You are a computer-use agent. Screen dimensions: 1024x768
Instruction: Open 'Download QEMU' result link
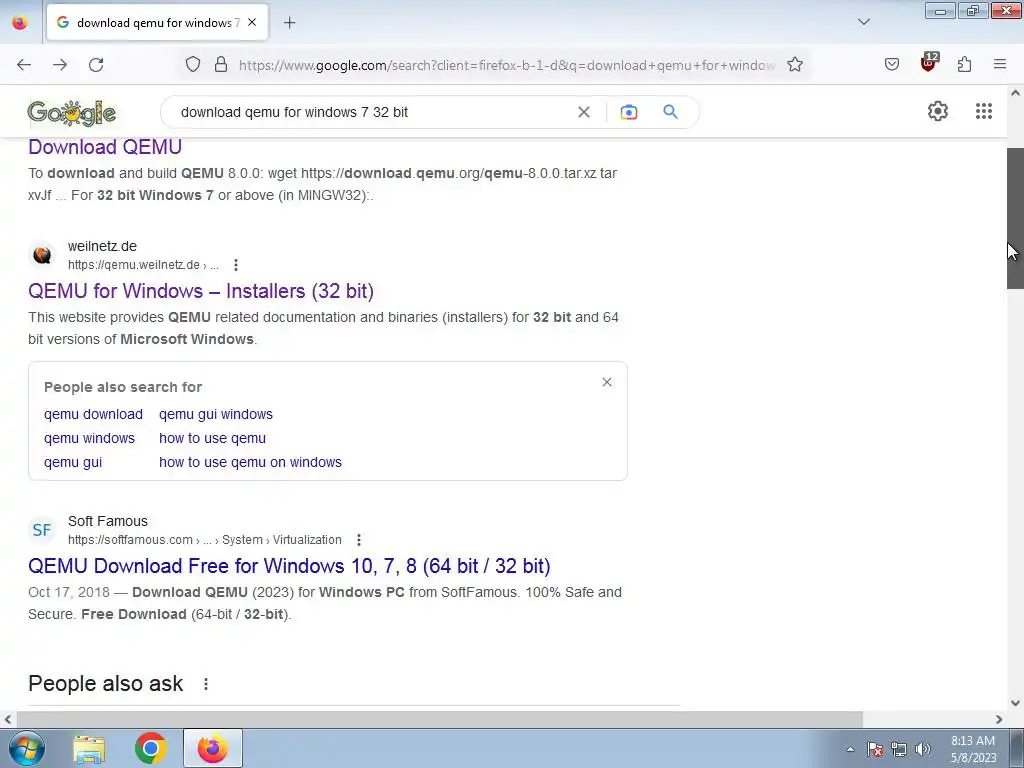(x=105, y=147)
